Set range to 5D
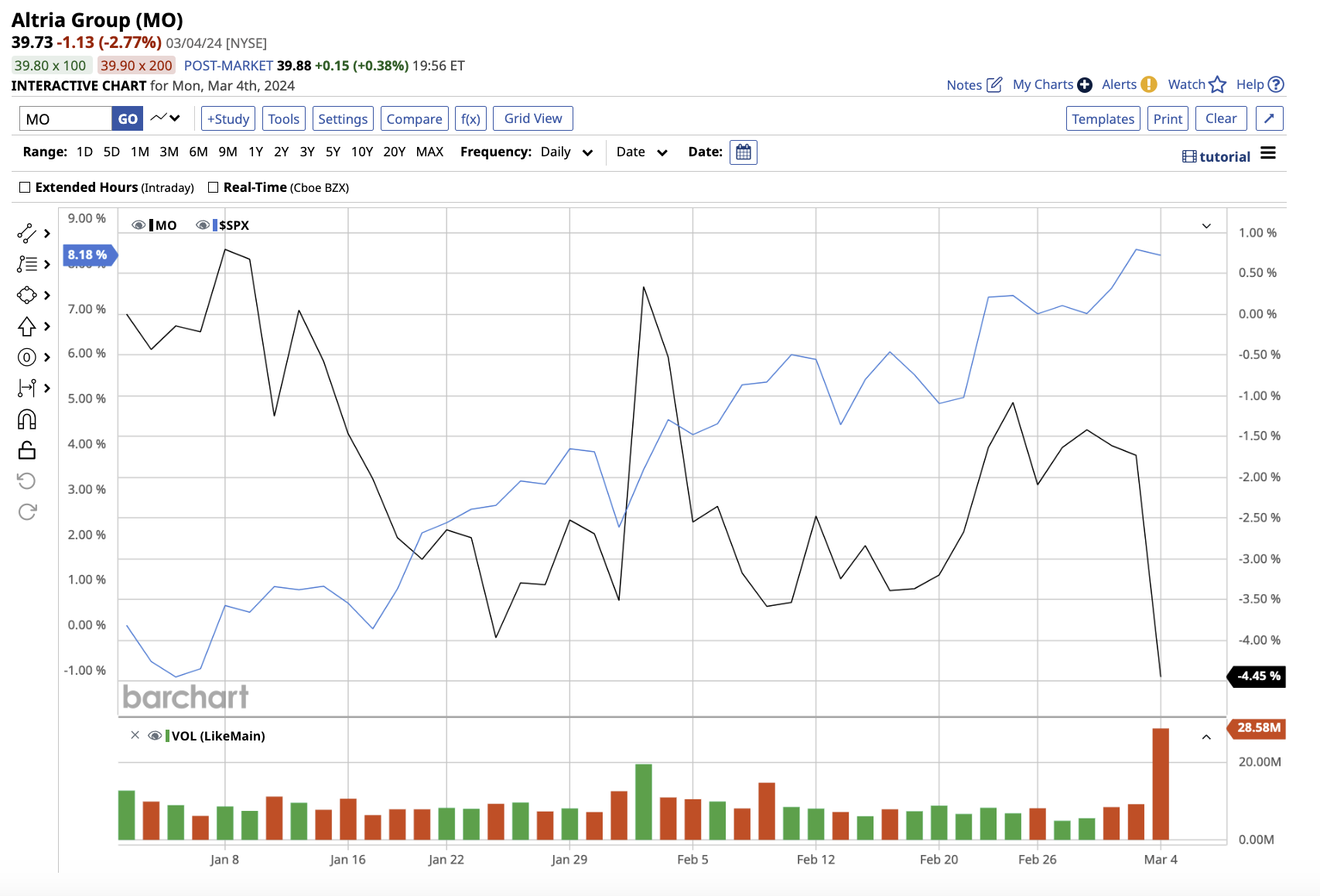The width and height of the screenshot is (1320, 896). (111, 152)
